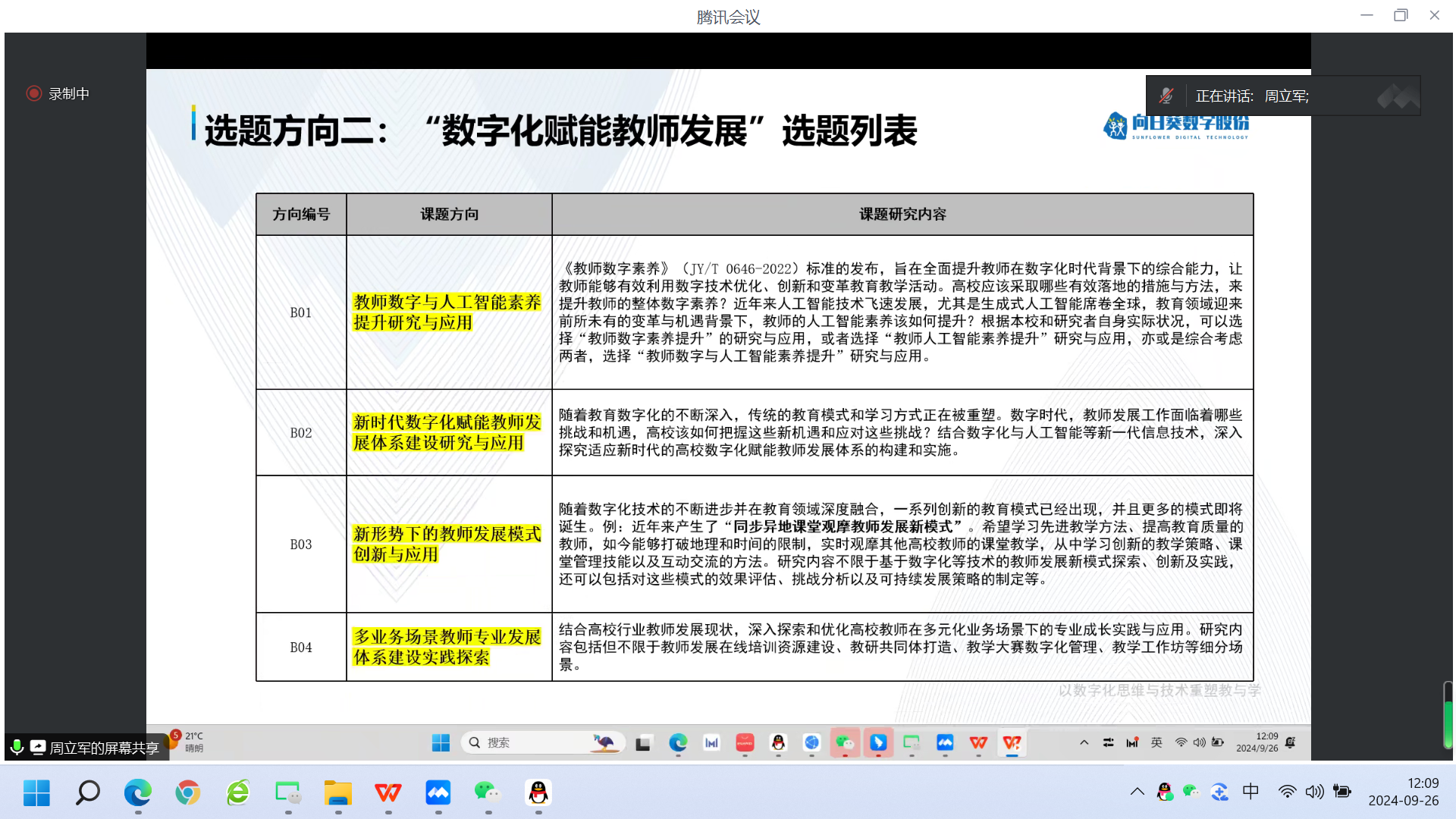Check battery status in the system tray
1456x819 pixels.
[x=1342, y=792]
